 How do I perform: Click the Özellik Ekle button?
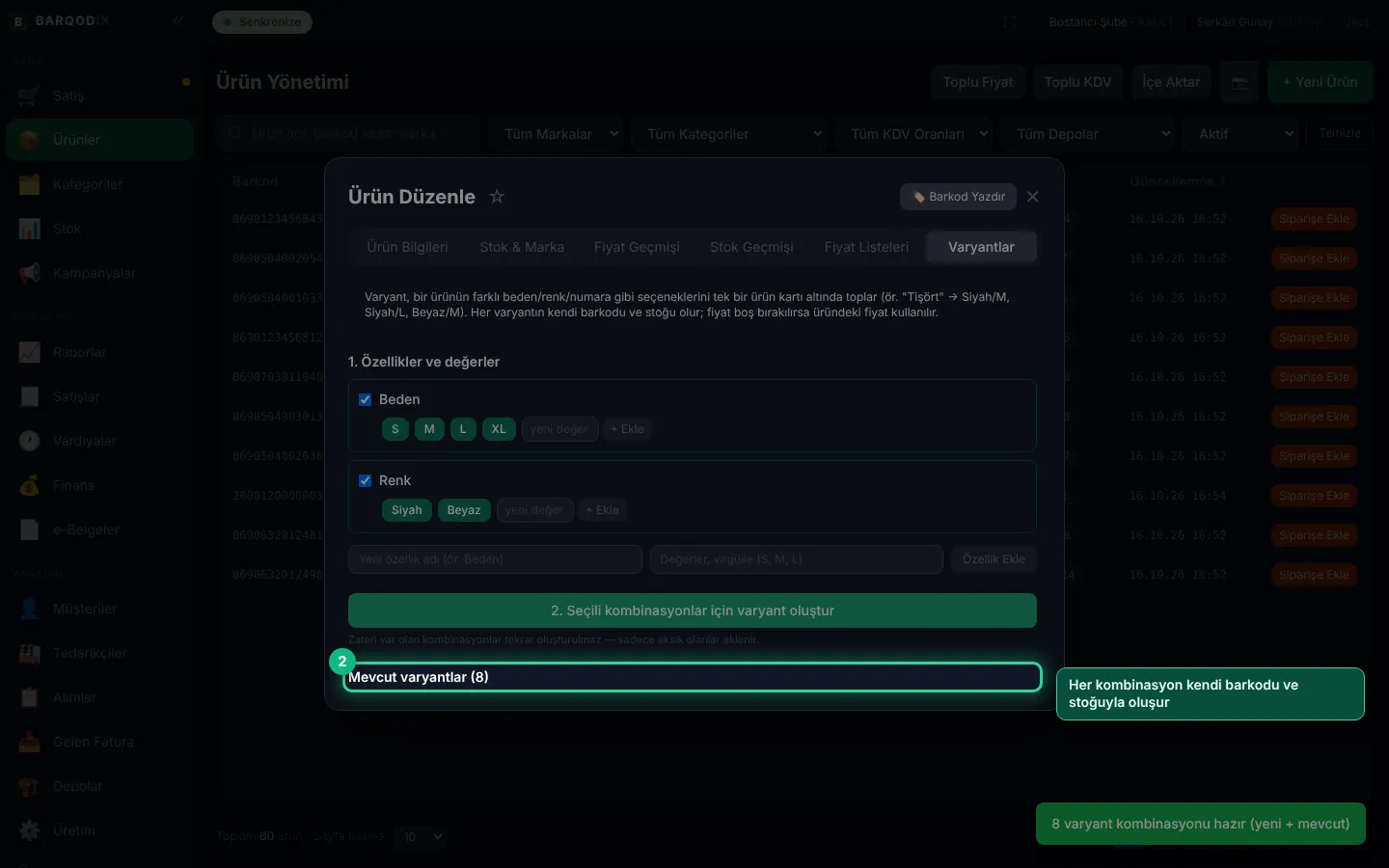coord(994,559)
